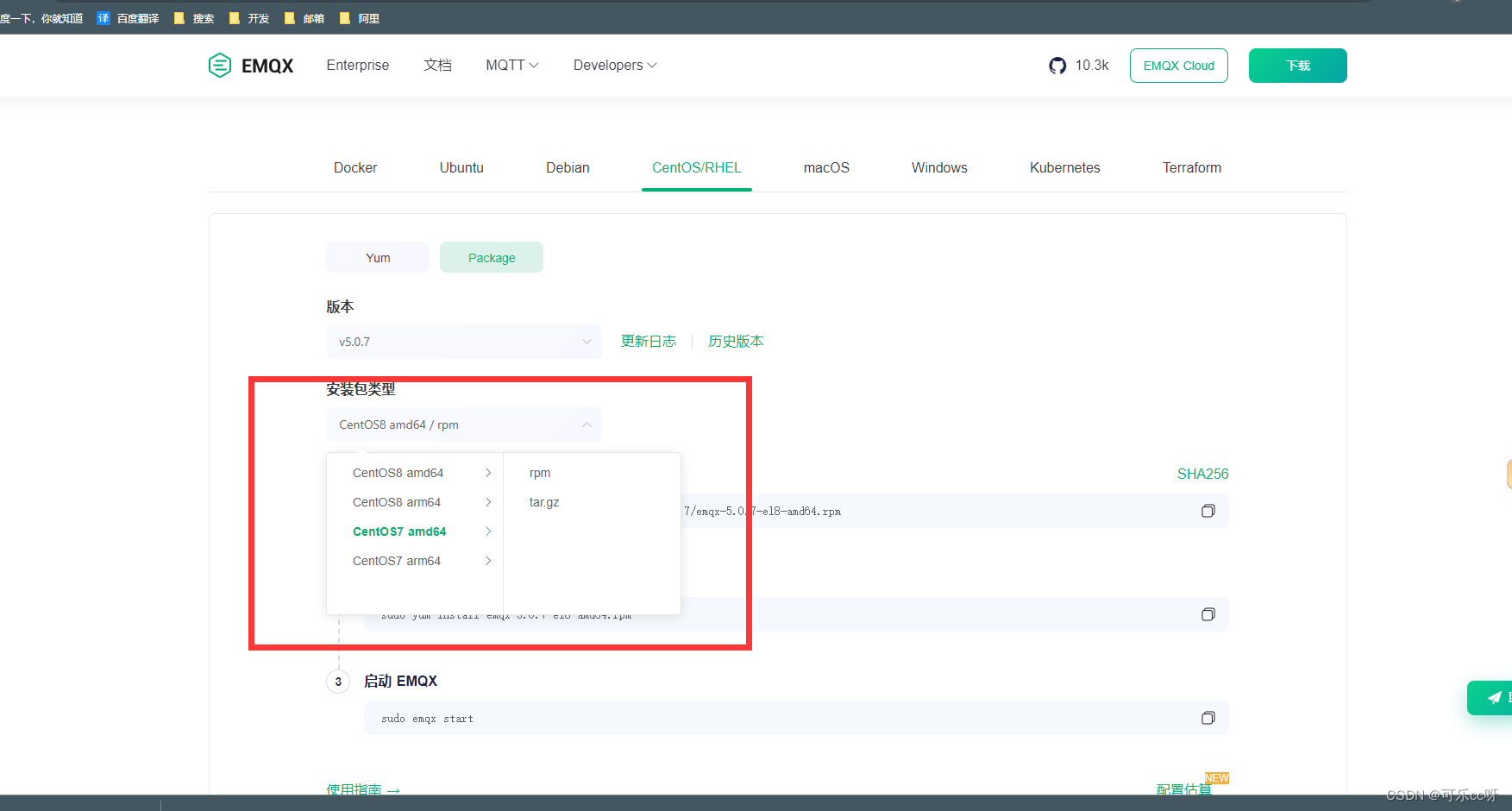Switch to the Terraform tab
Viewport: 1512px width, 811px height.
tap(1192, 168)
